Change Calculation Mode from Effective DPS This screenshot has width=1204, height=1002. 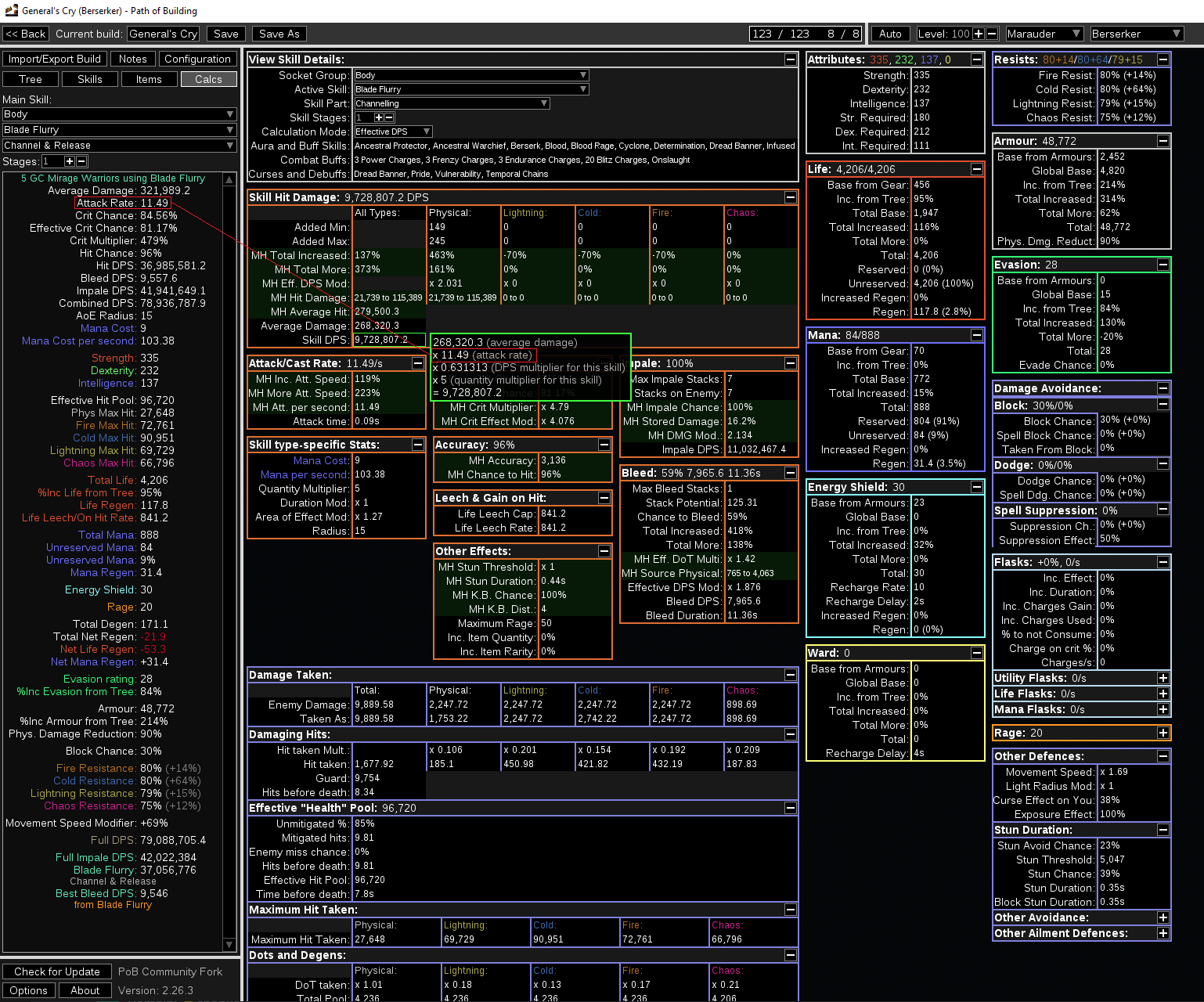tap(393, 132)
